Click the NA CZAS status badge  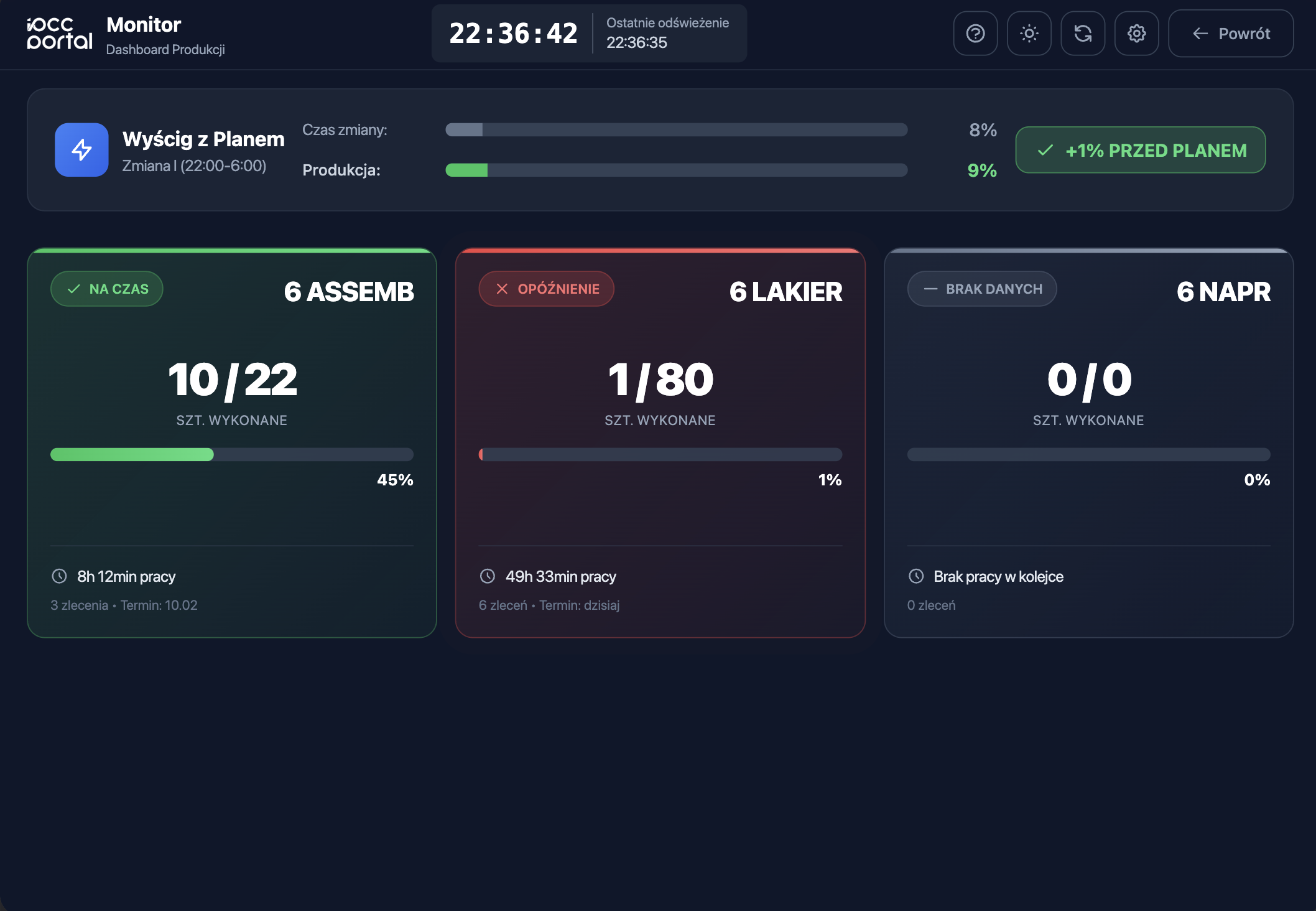point(107,289)
